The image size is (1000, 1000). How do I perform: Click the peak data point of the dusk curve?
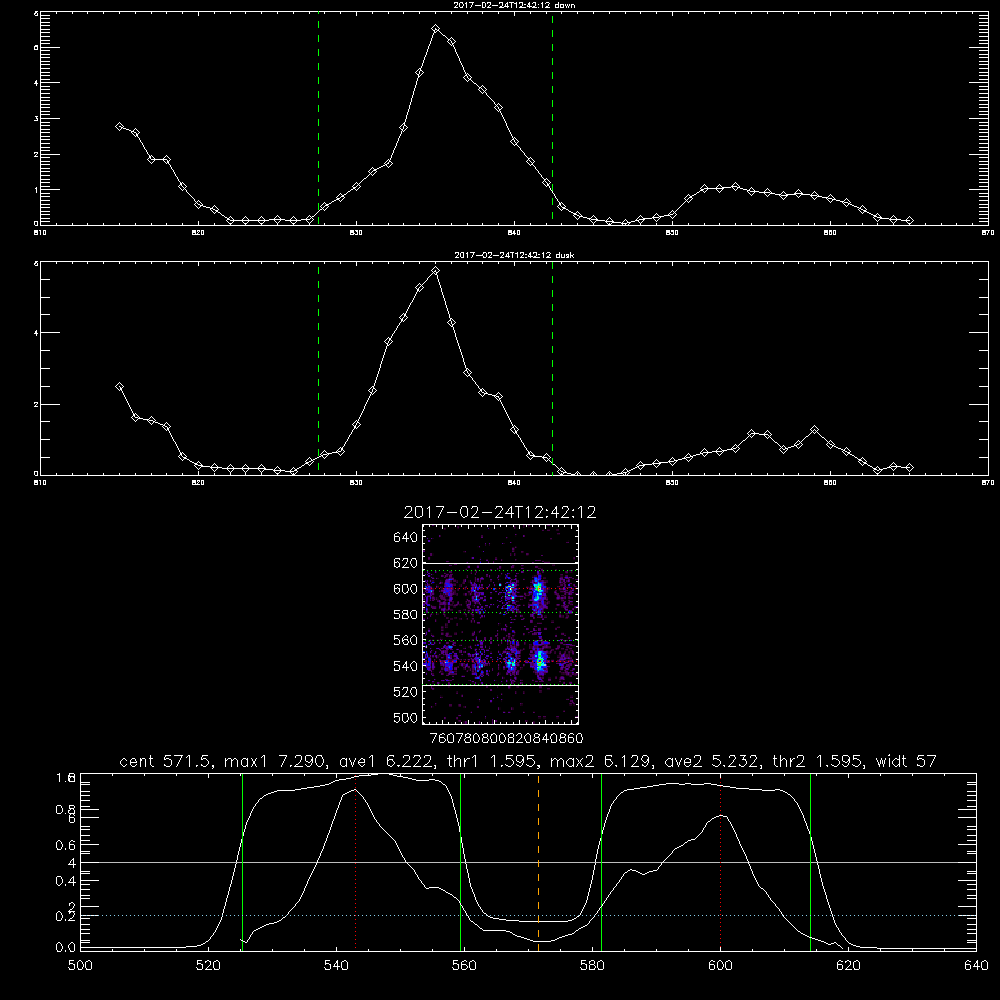[436, 270]
